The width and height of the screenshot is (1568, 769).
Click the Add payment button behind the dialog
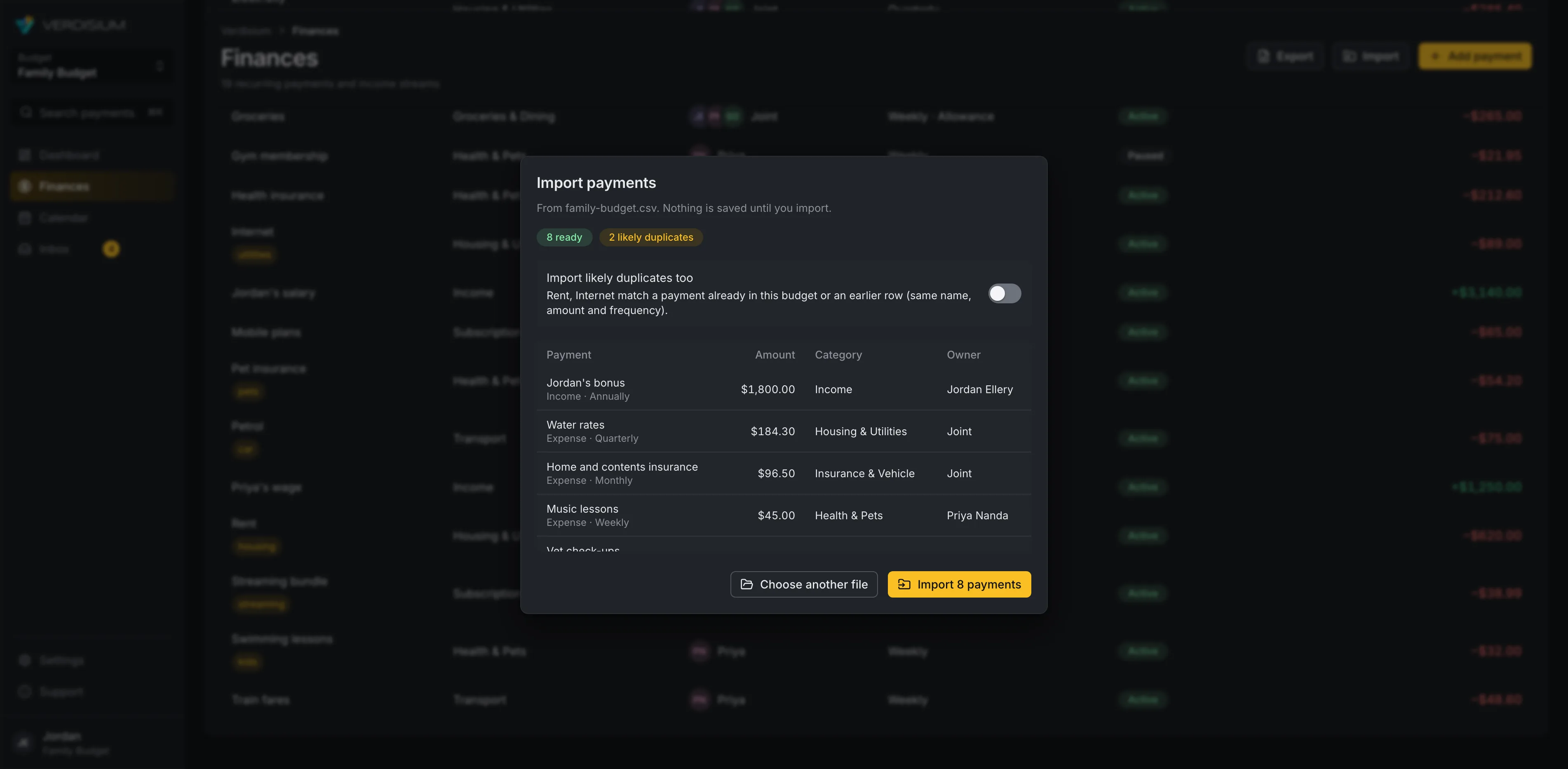(1475, 56)
